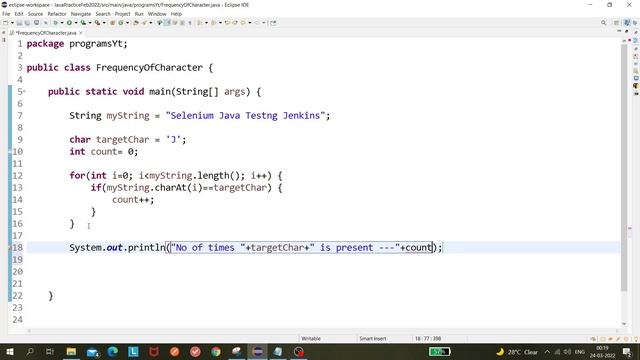Open the Help menu
Screen dimensions: 640x360
coord(176,14)
